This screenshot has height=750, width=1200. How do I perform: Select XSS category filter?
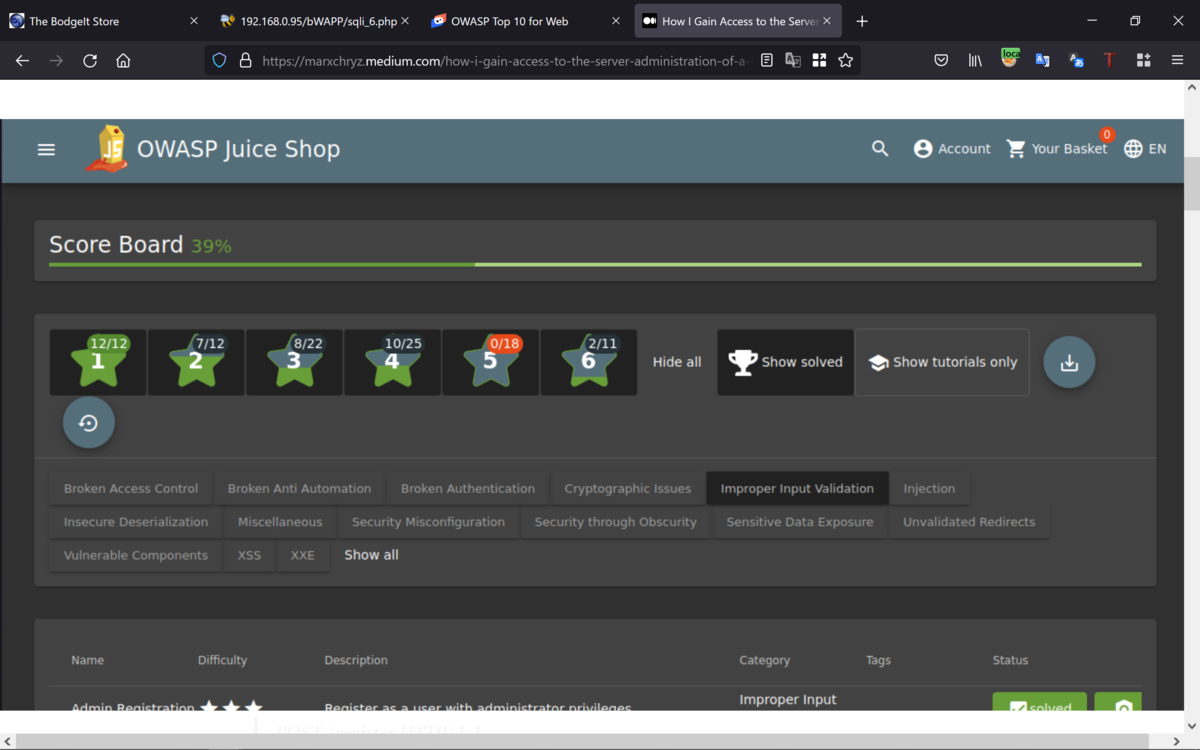[x=249, y=555]
